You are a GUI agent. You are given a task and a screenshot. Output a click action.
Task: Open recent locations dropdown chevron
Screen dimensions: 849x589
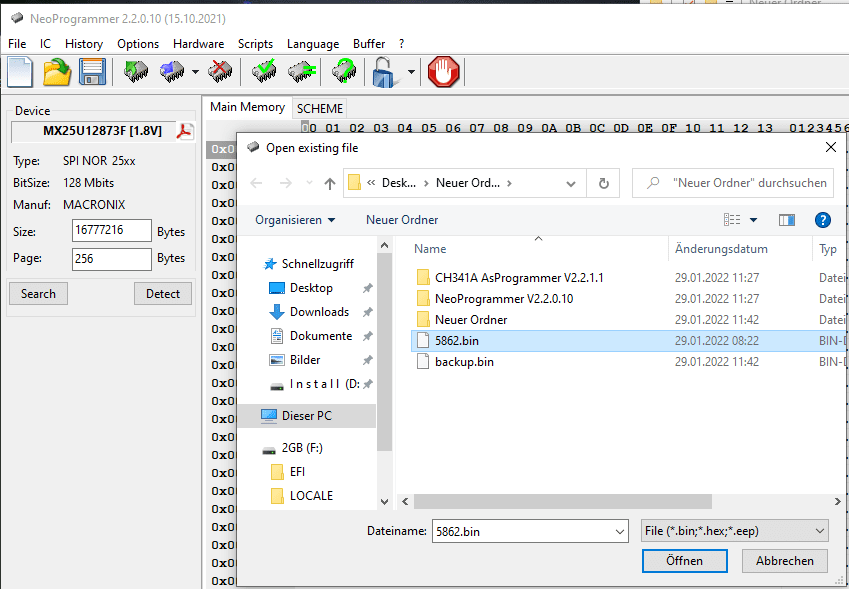[x=309, y=184]
